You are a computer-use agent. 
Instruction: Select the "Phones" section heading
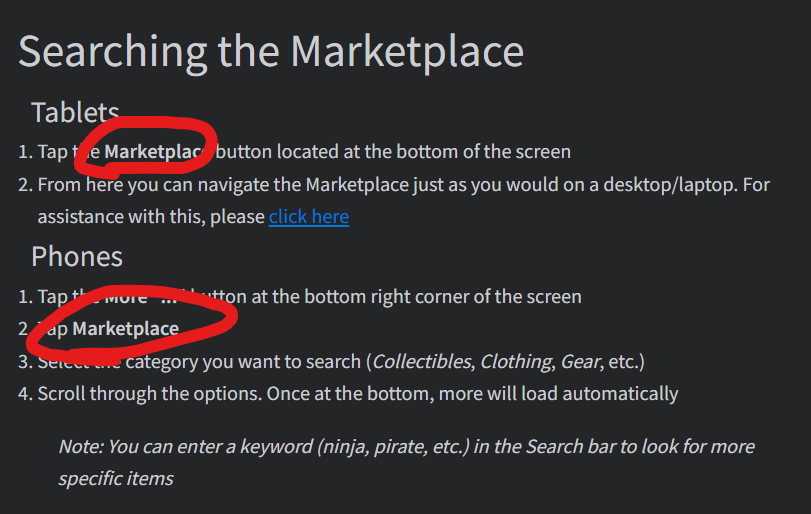(77, 256)
